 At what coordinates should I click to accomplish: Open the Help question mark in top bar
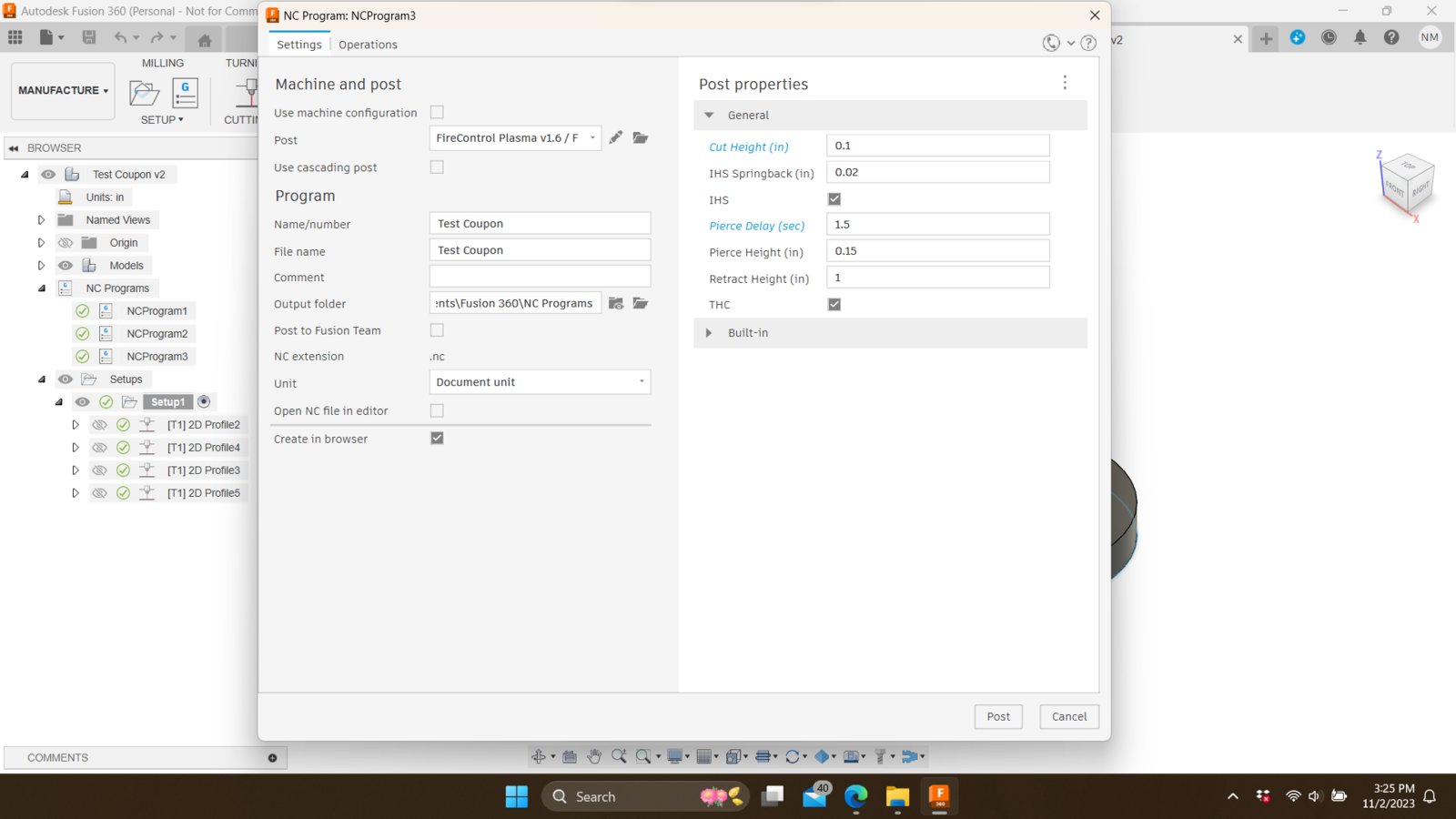1391,37
